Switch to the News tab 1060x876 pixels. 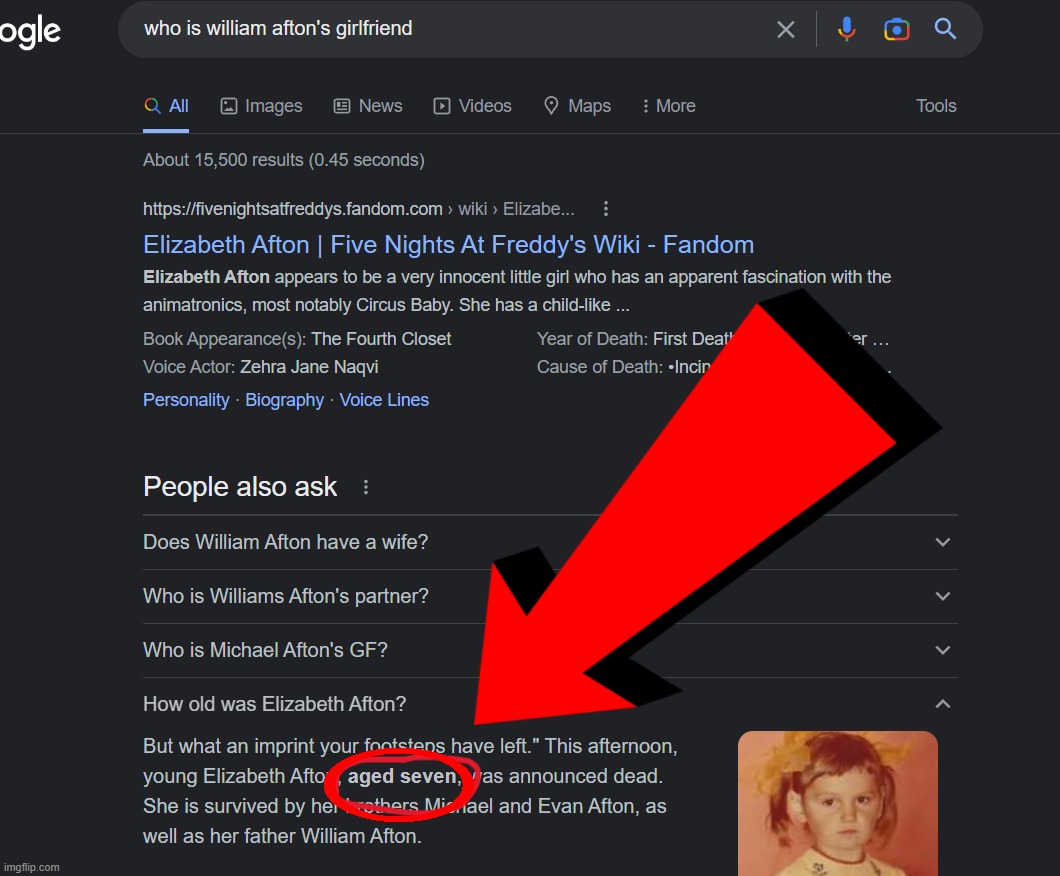click(368, 106)
